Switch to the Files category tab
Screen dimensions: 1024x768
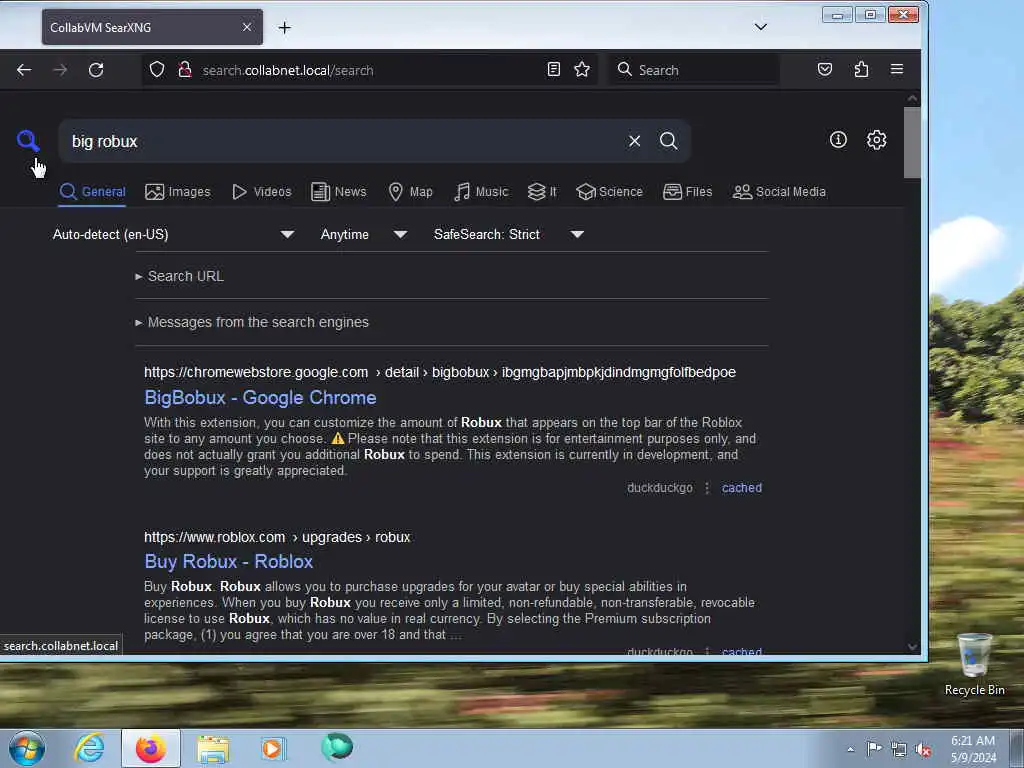pyautogui.click(x=688, y=192)
